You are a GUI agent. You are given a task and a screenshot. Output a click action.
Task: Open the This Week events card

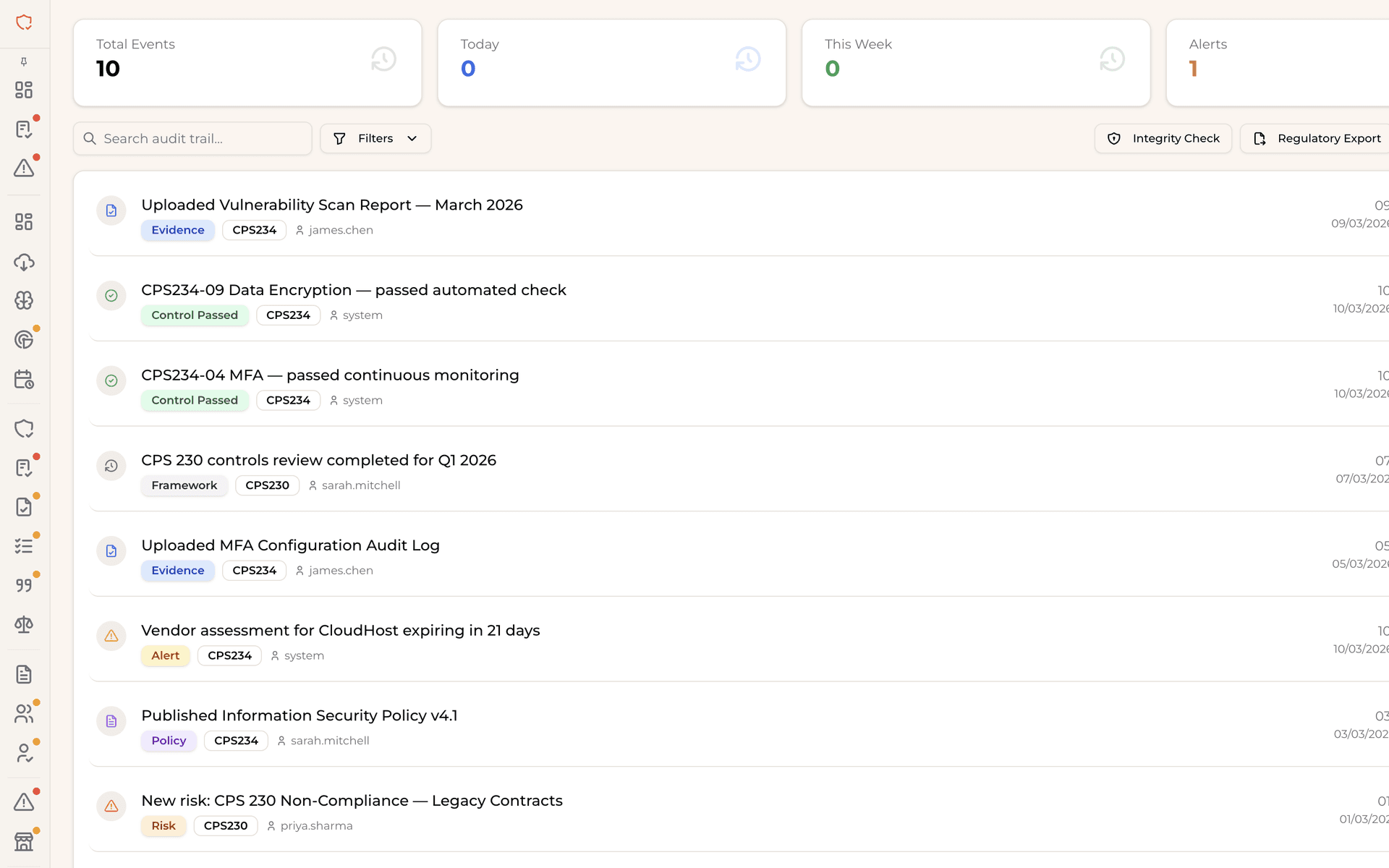coord(976,63)
